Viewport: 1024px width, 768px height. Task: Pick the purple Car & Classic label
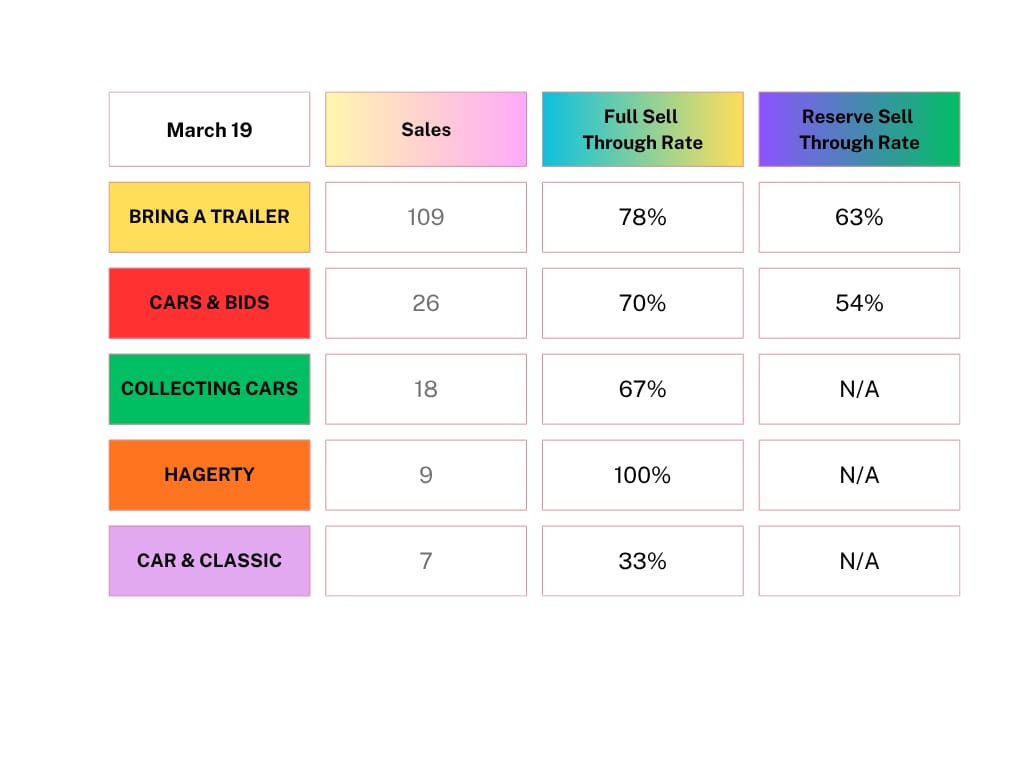pyautogui.click(x=209, y=561)
